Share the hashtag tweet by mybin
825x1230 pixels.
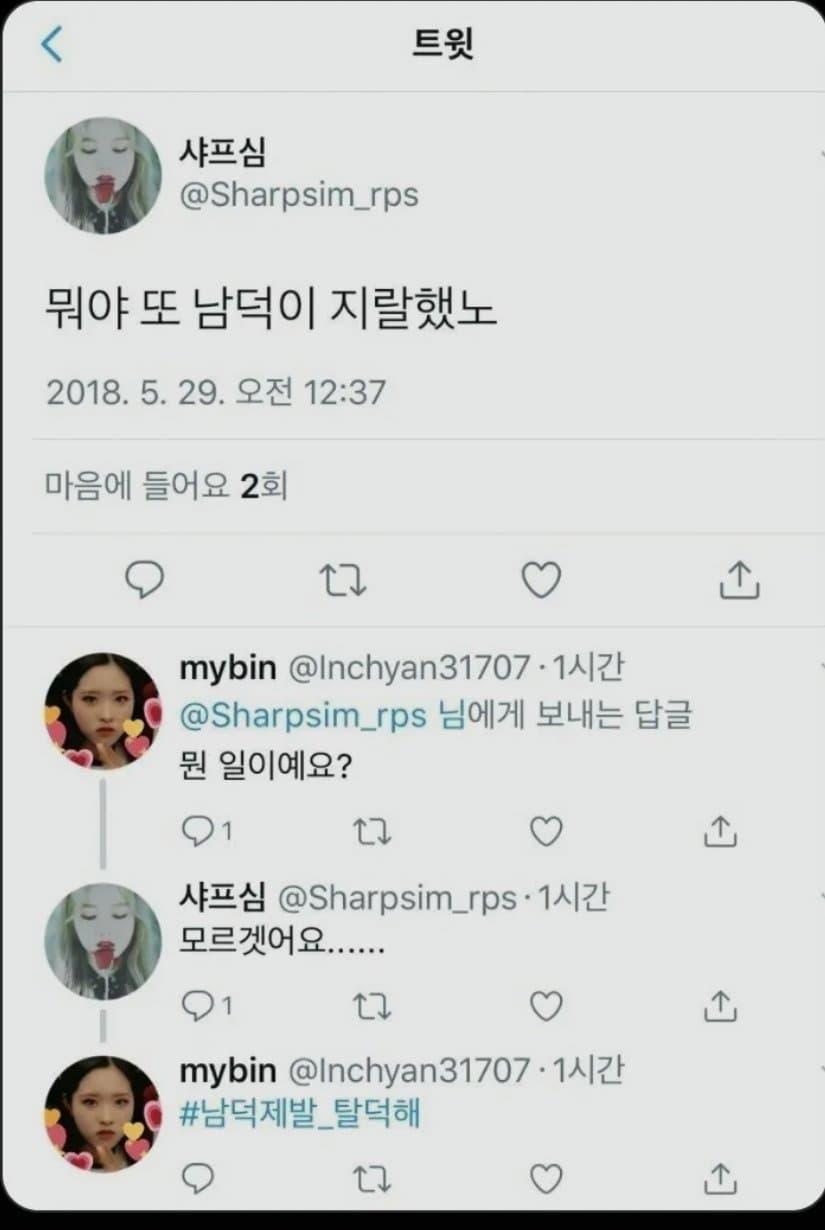[x=720, y=1179]
